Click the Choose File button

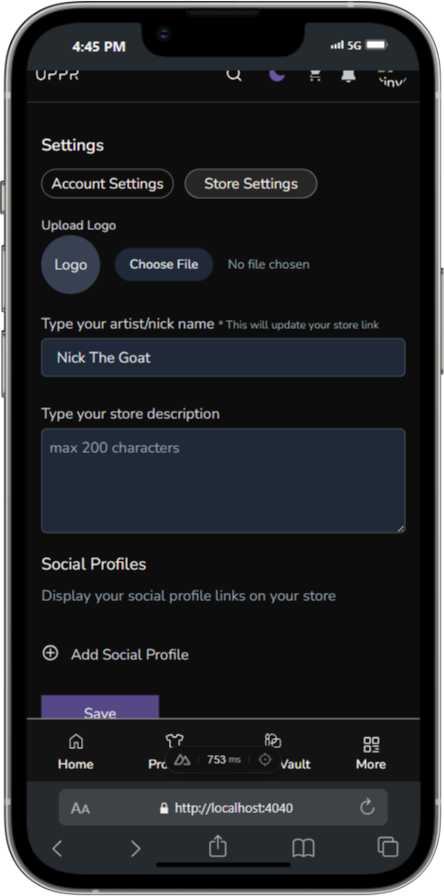coord(164,265)
